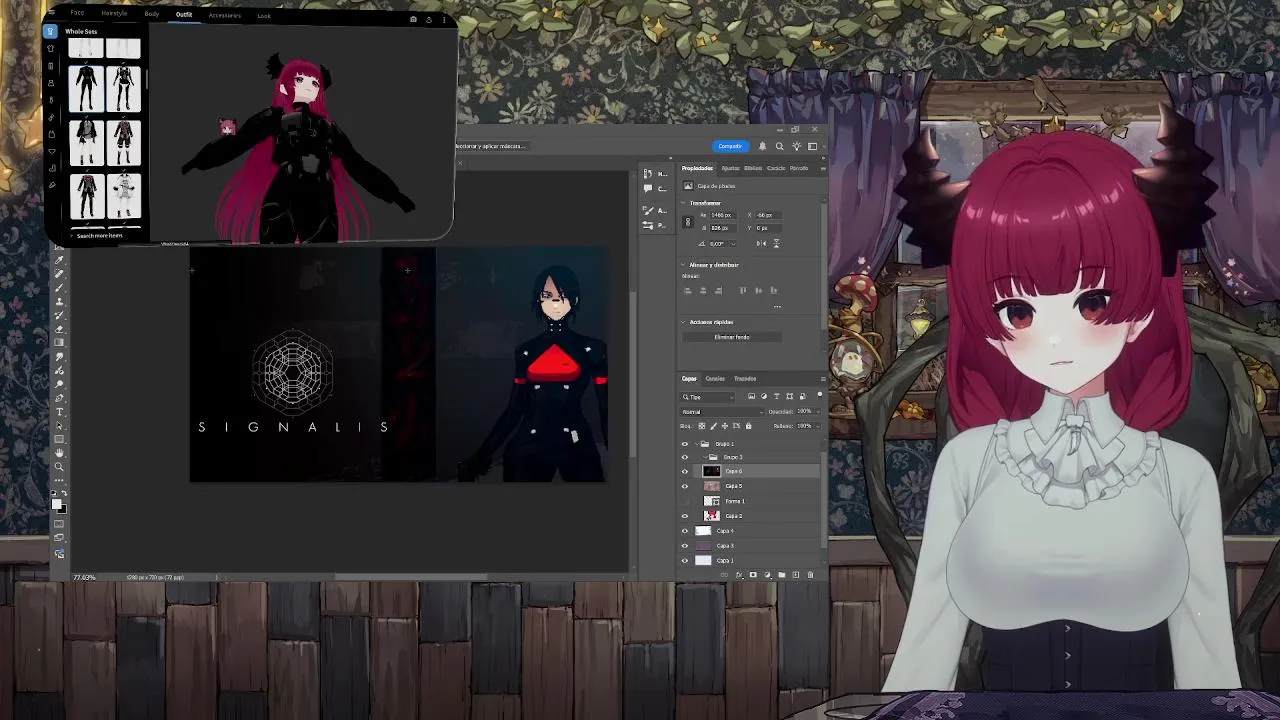Viewport: 1280px width, 720px height.
Task: Select the Text tool in the Photoshop toolbar
Action: click(60, 411)
